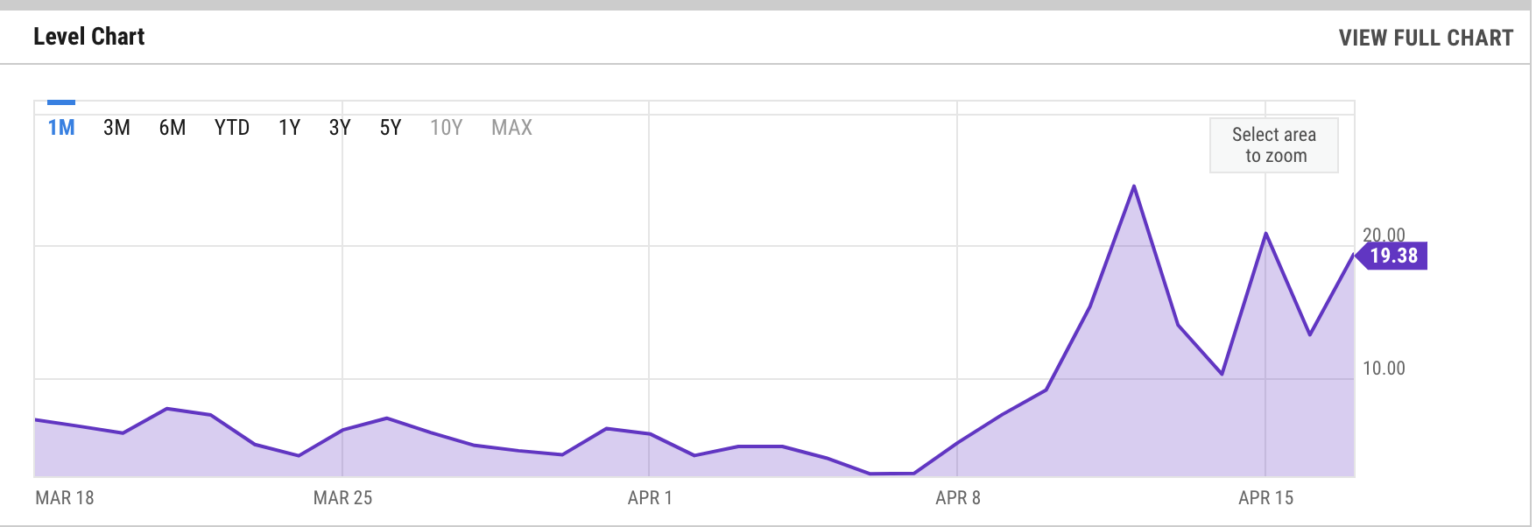Choose the 6M time period
This screenshot has height=527, width=1536.
point(172,128)
